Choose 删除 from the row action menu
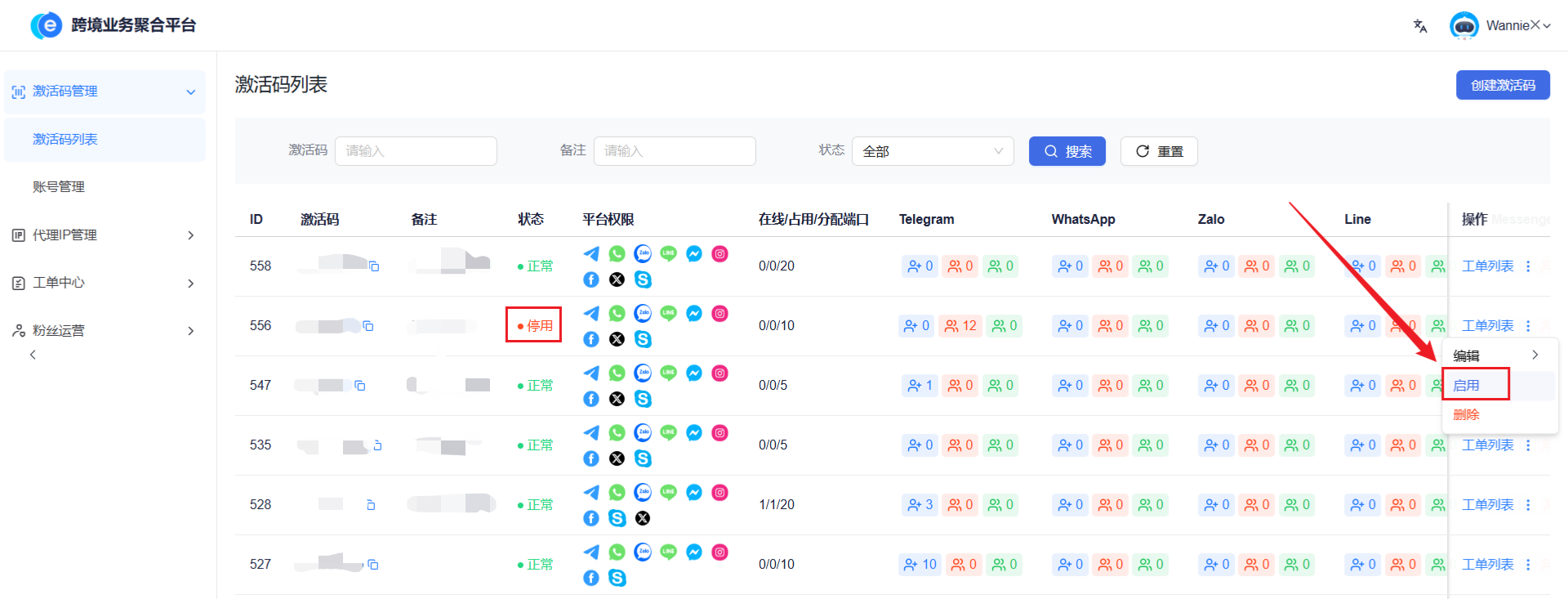 (1467, 415)
